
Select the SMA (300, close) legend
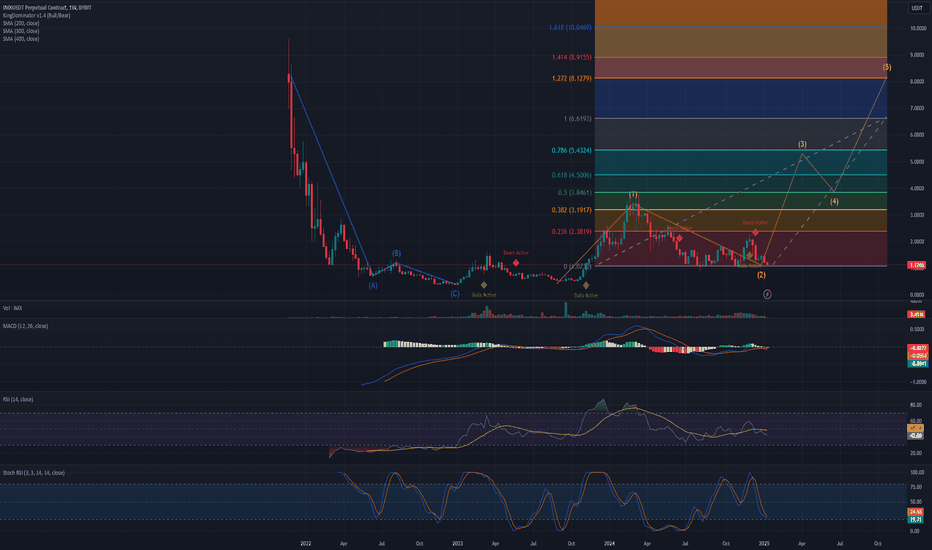click(21, 31)
